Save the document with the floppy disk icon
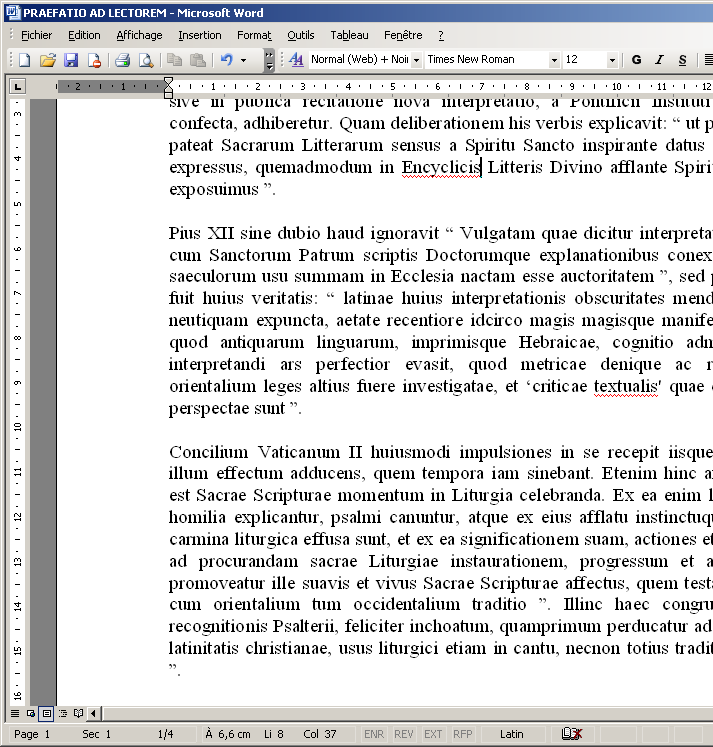 tap(71, 60)
